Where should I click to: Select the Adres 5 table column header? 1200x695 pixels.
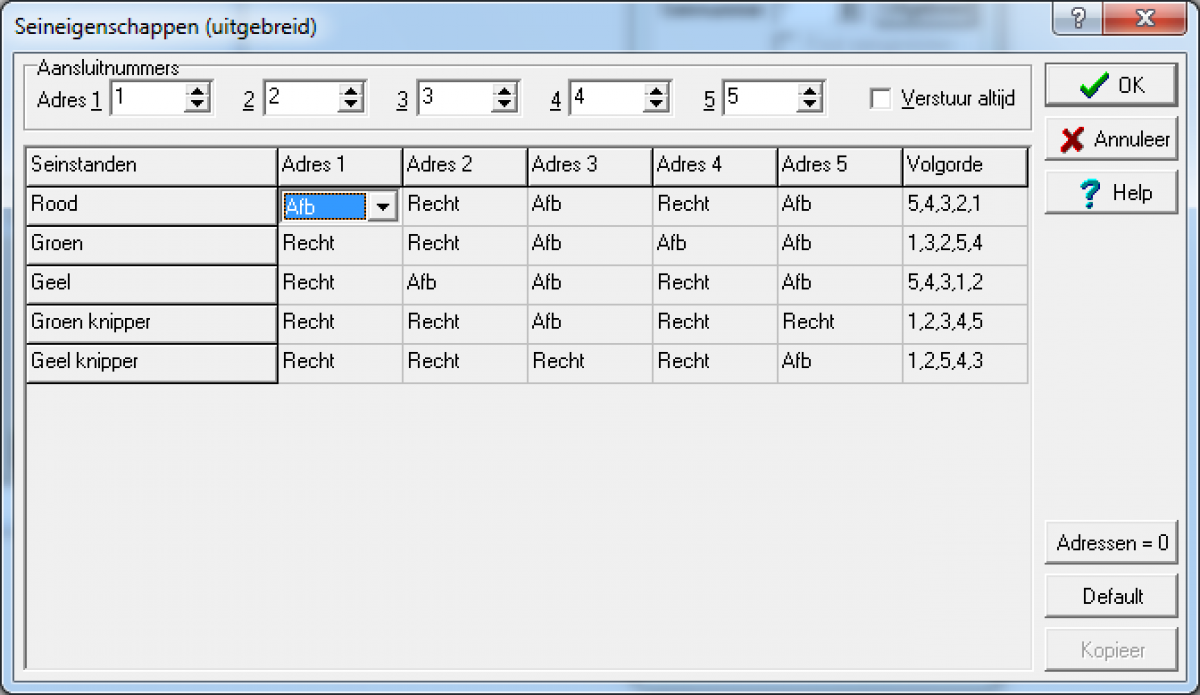(x=840, y=166)
